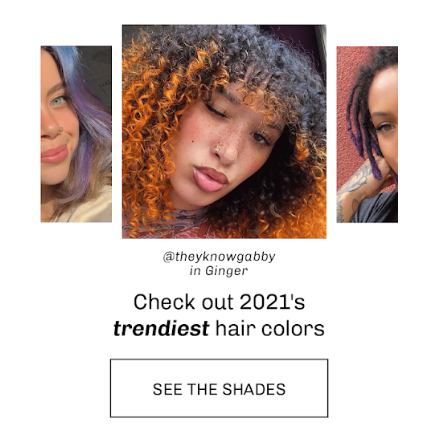Open the @theyknowgabby handle link
The width and height of the screenshot is (430, 435).
(219, 257)
